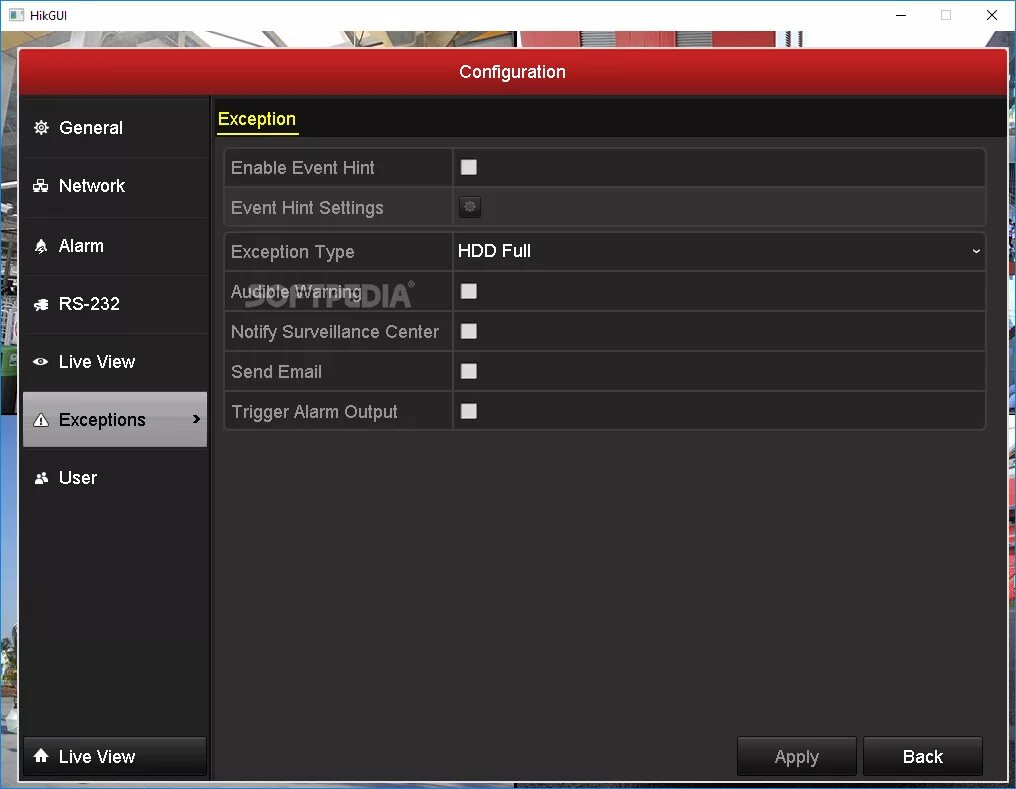Viewport: 1016px width, 789px height.
Task: Click the Alarm bell icon in sidebar
Action: 41,246
